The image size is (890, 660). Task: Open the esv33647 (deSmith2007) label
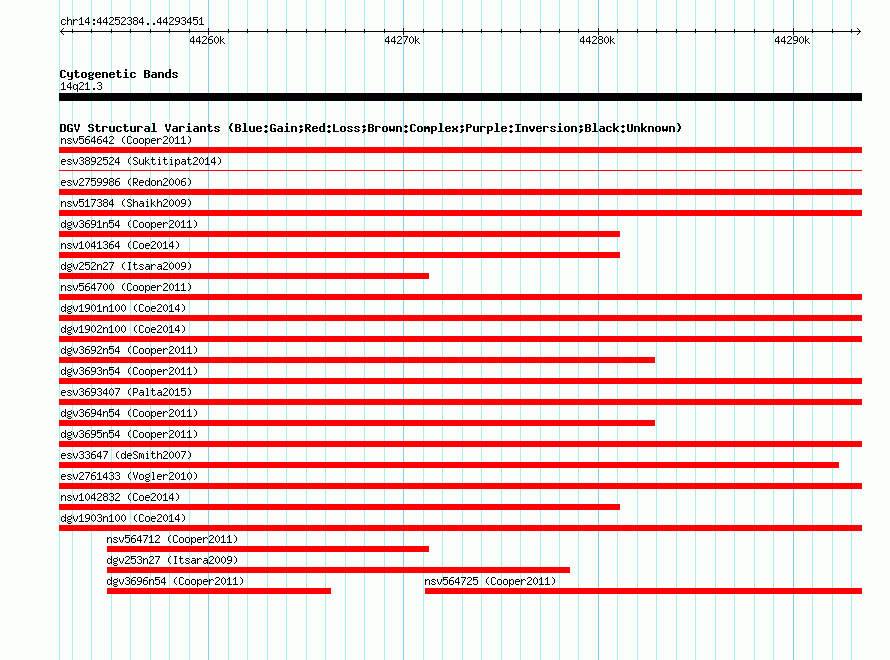tap(126, 455)
